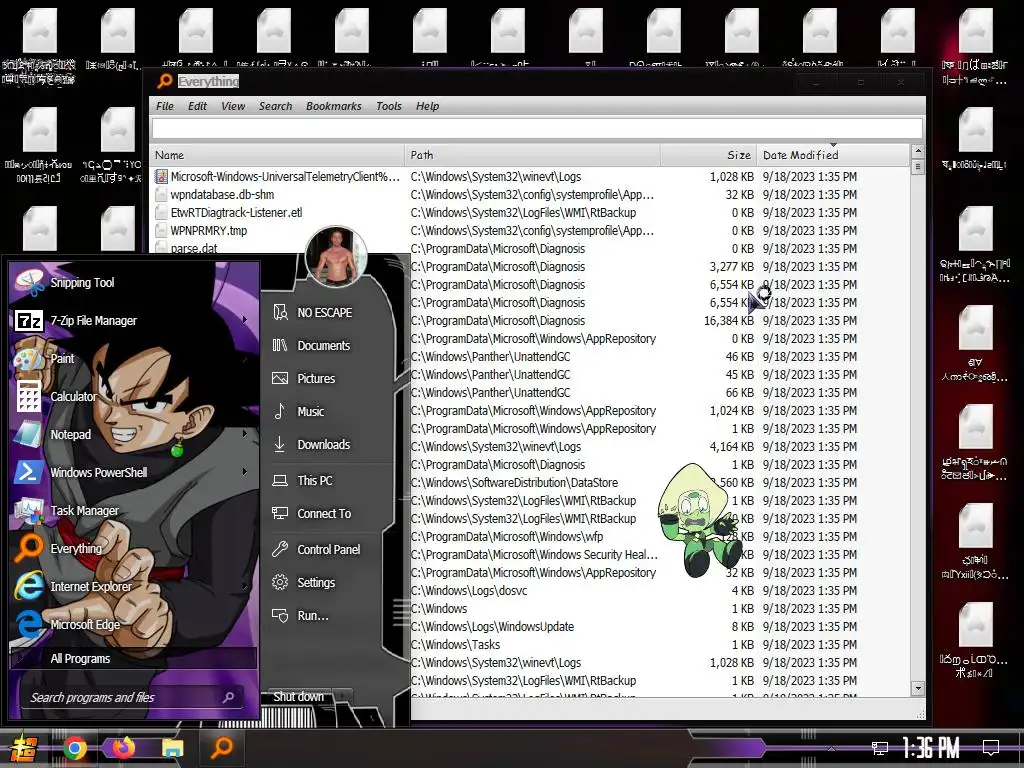Click scrollbar up arrow in Everything
1024x768 pixels.
[x=918, y=152]
